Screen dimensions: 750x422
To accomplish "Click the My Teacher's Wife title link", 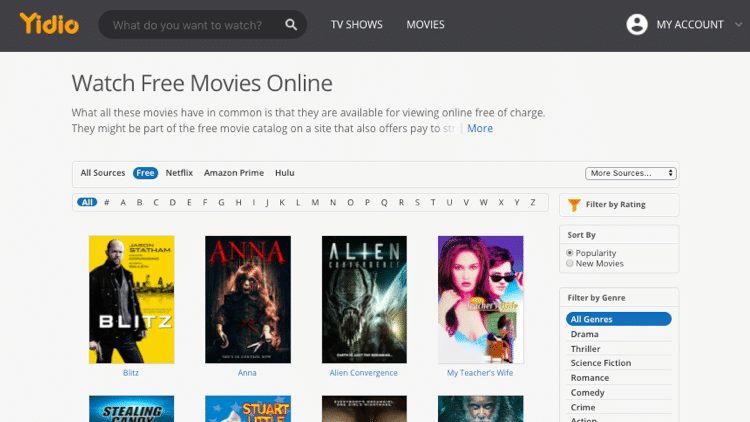I will [x=480, y=373].
